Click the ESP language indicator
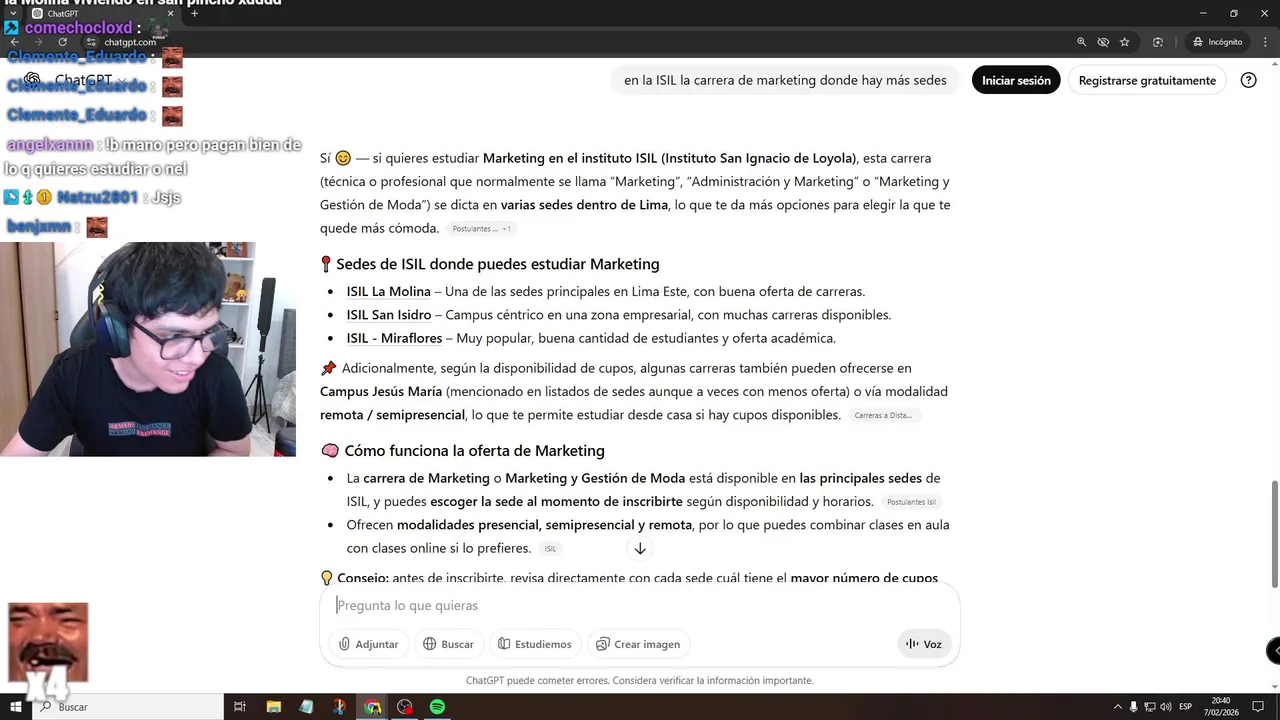 1186,707
